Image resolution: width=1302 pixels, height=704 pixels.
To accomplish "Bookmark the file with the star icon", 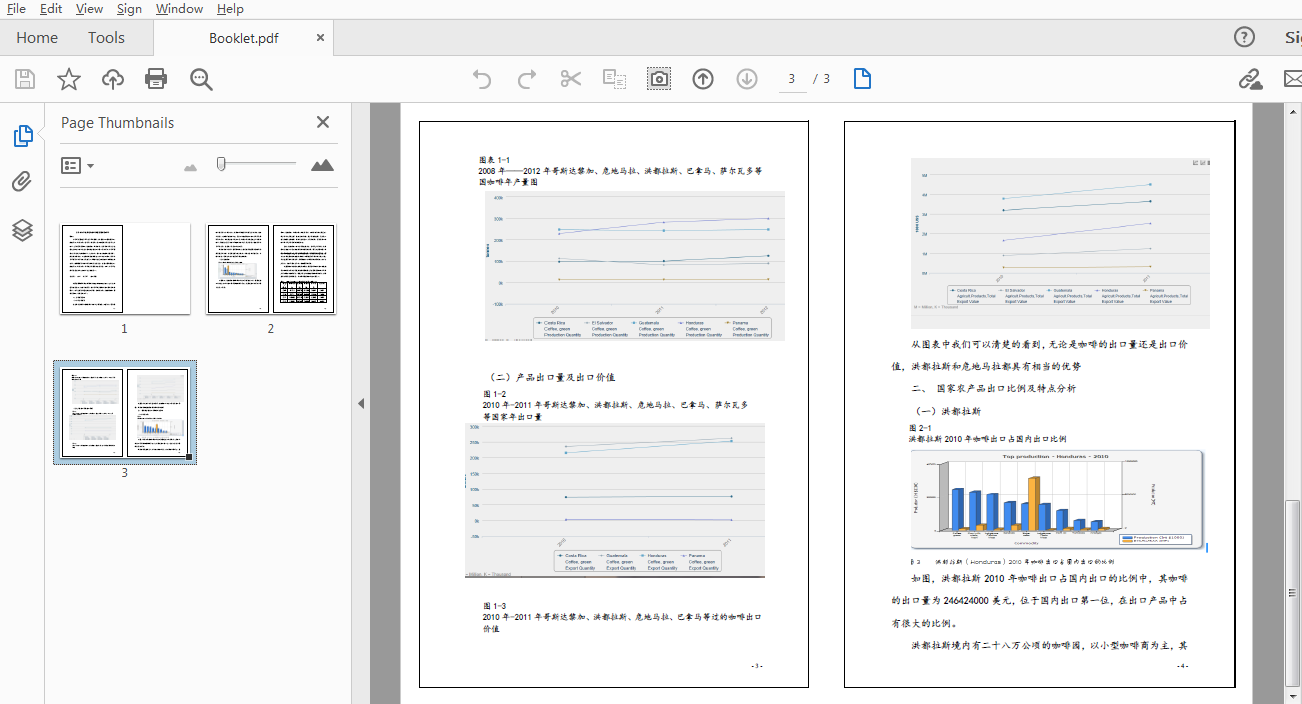I will click(x=69, y=79).
